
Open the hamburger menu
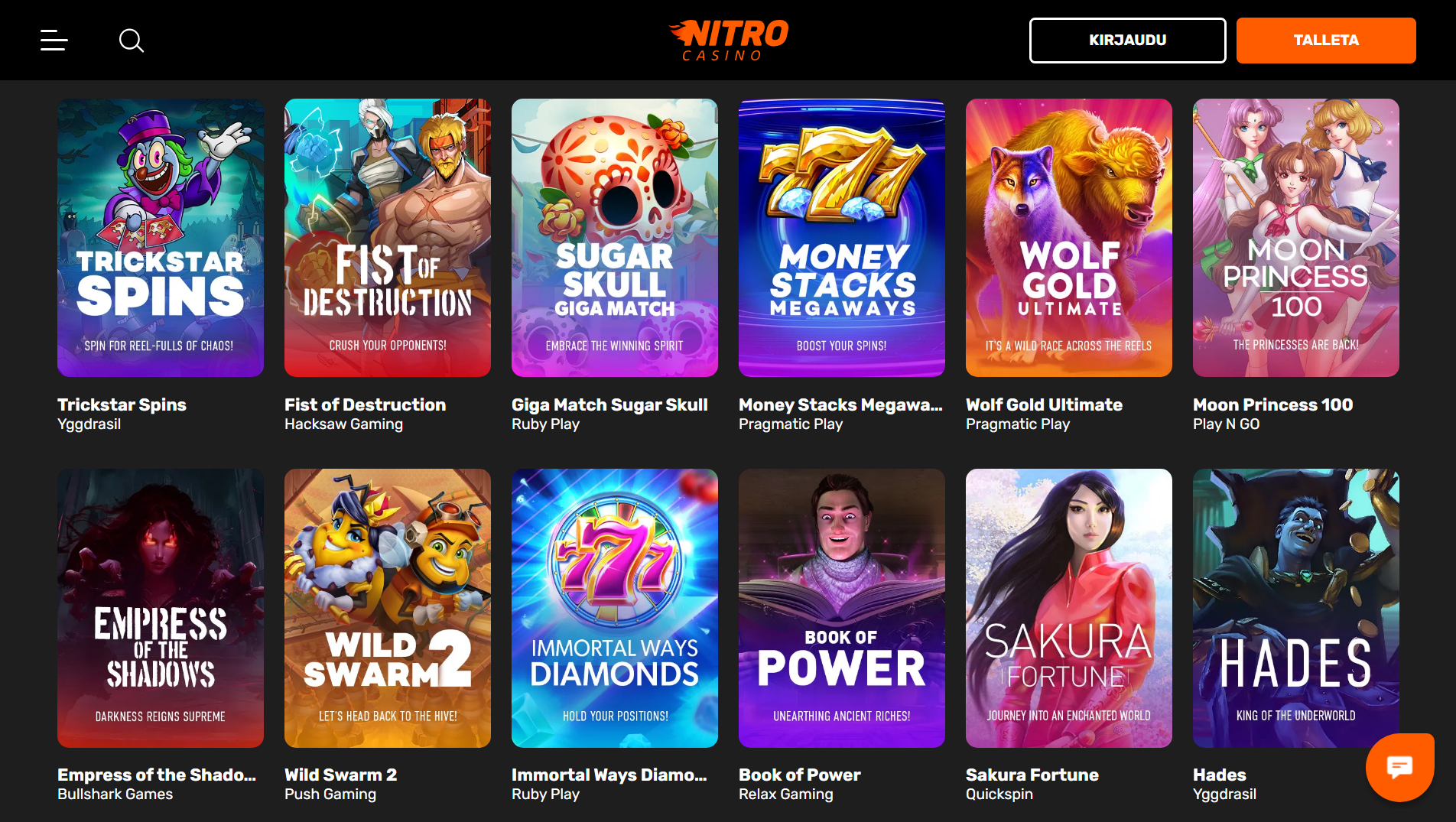click(54, 41)
